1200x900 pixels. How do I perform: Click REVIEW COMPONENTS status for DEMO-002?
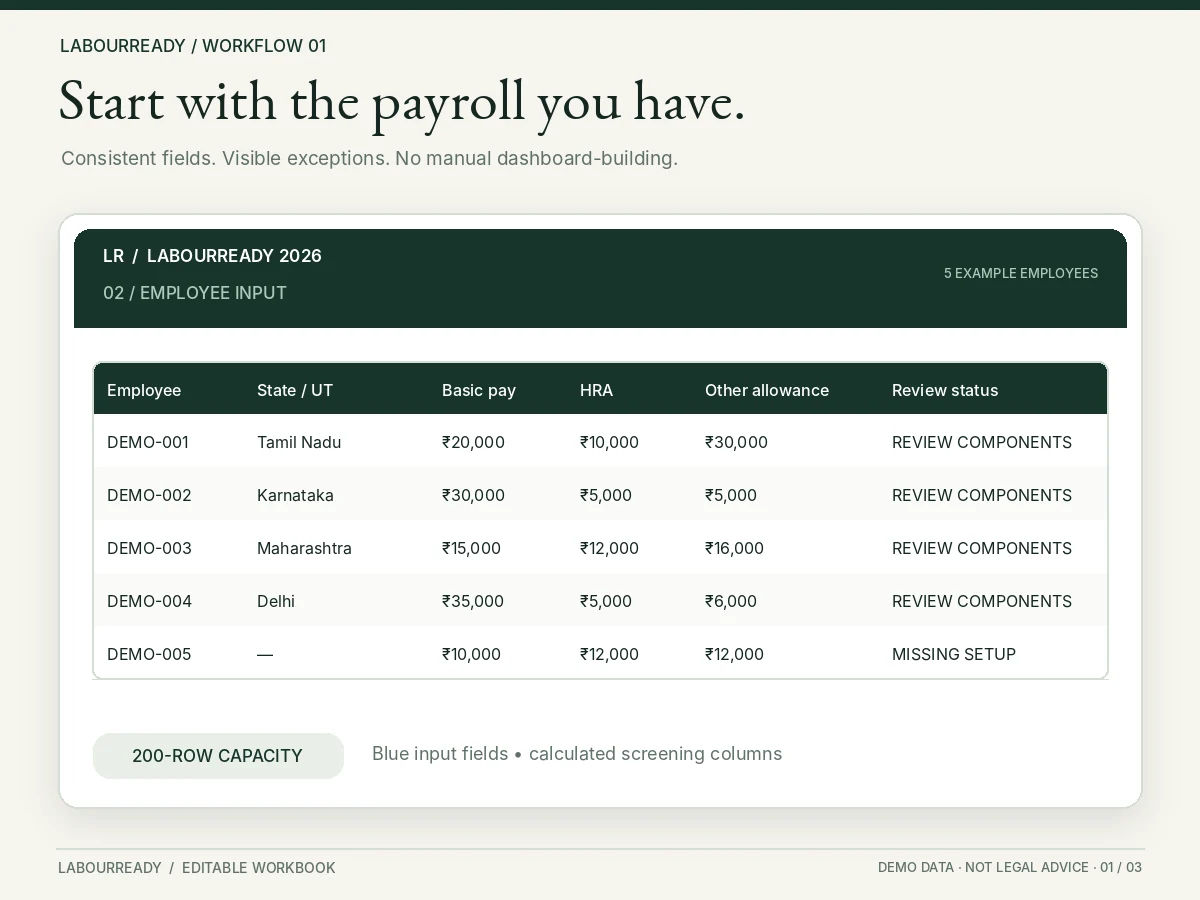(x=982, y=495)
